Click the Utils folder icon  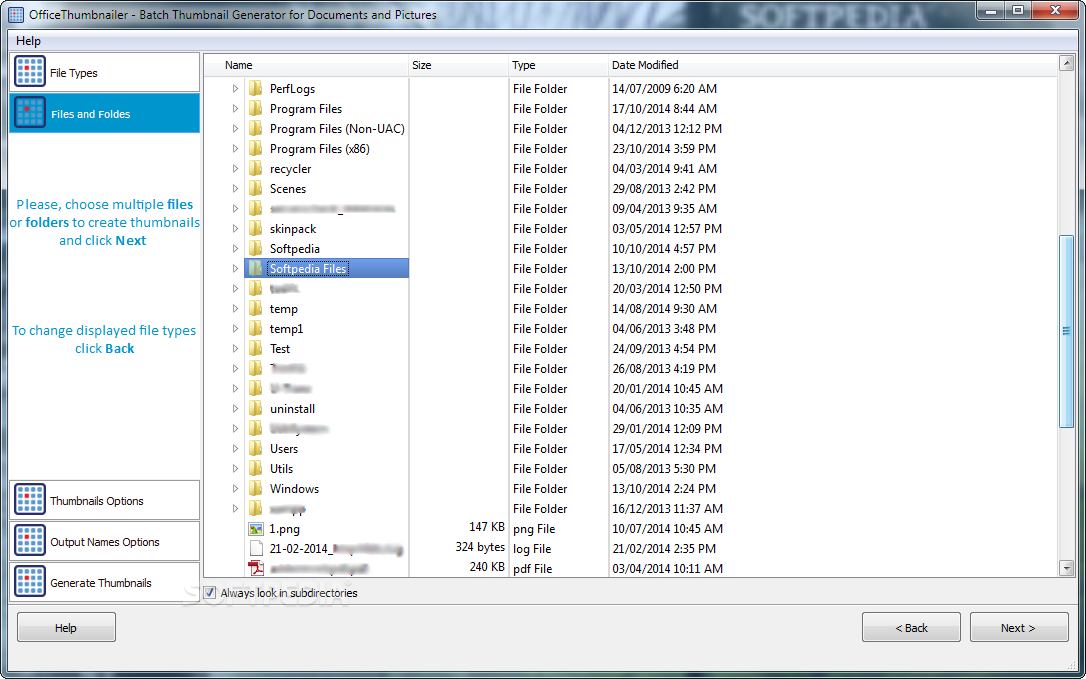coord(256,468)
